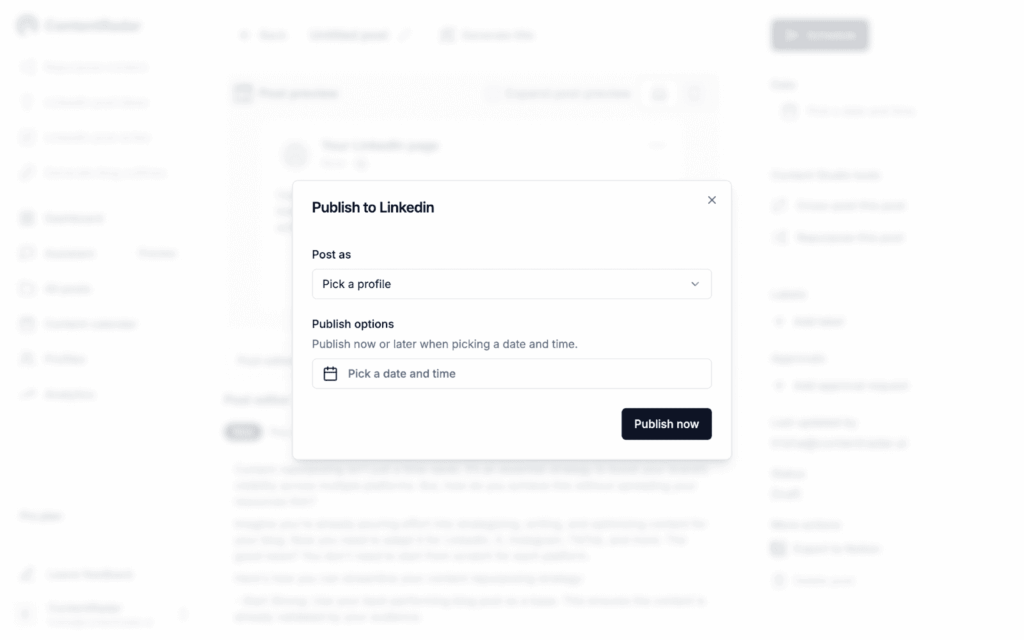Click Leave feedback in the sidebar
1024x640 pixels.
tap(89, 575)
